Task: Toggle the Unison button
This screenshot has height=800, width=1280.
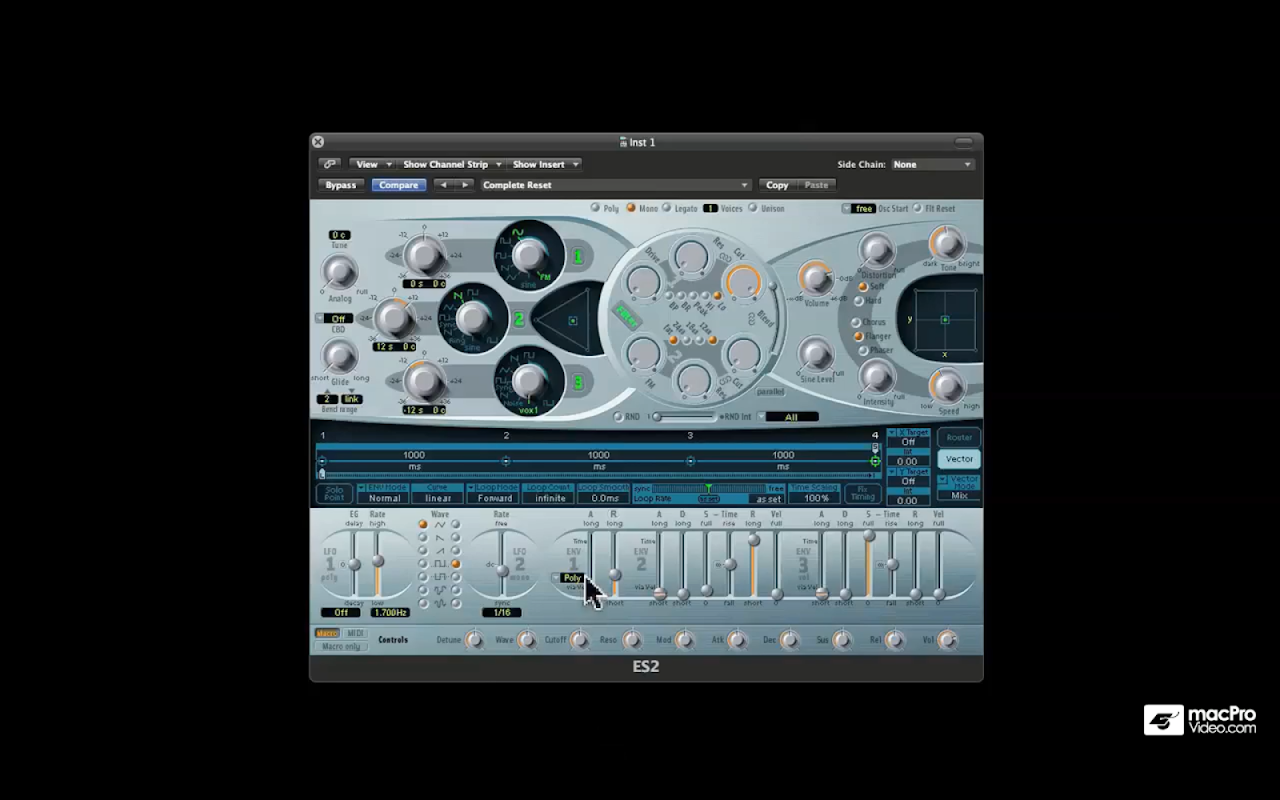Action: pyautogui.click(x=753, y=208)
